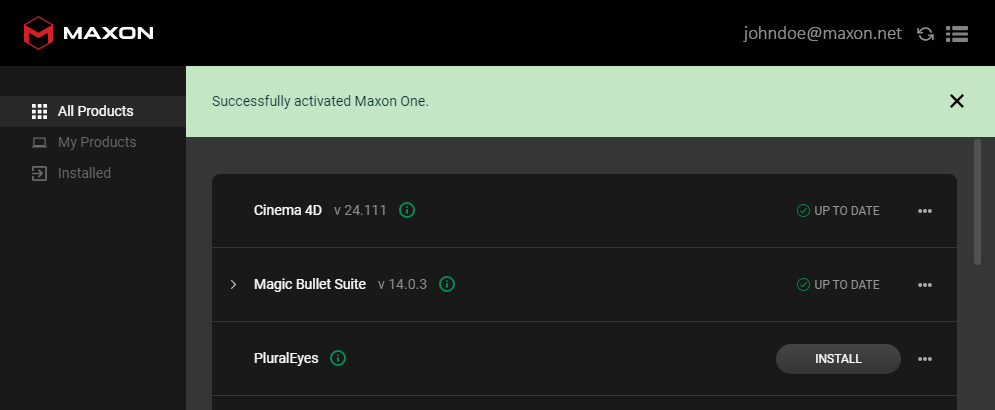Open Cinema 4D more options menu
This screenshot has width=995, height=410.
tap(925, 211)
